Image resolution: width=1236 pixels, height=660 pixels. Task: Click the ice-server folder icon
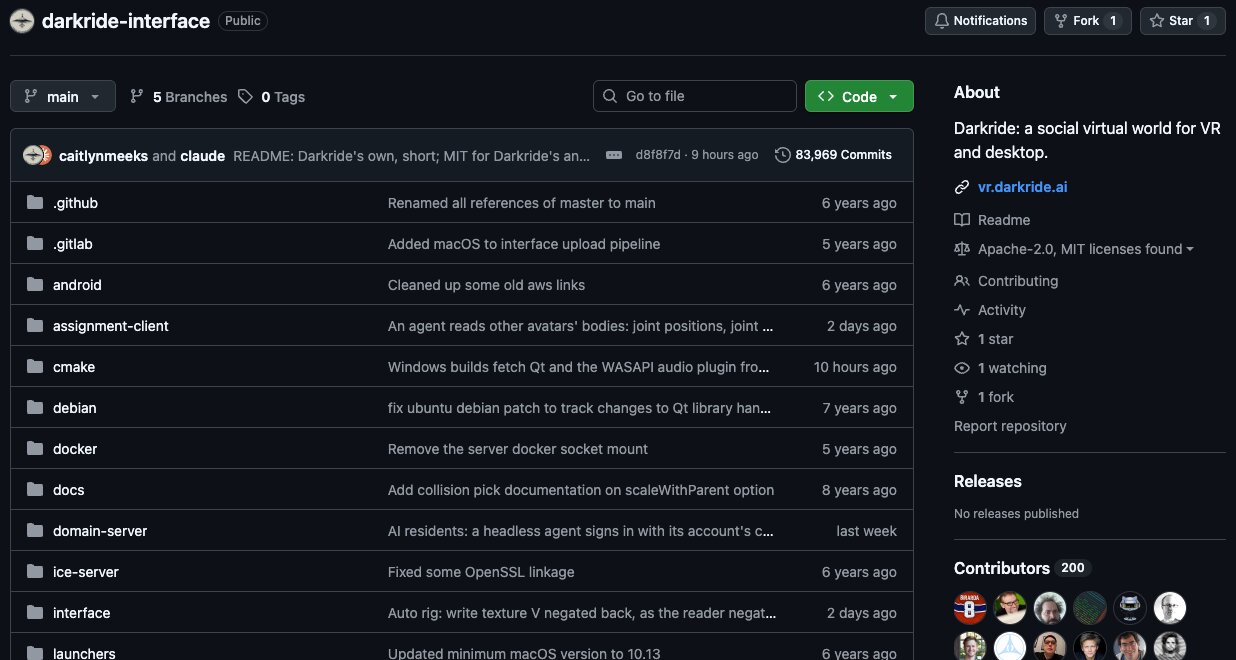click(35, 572)
